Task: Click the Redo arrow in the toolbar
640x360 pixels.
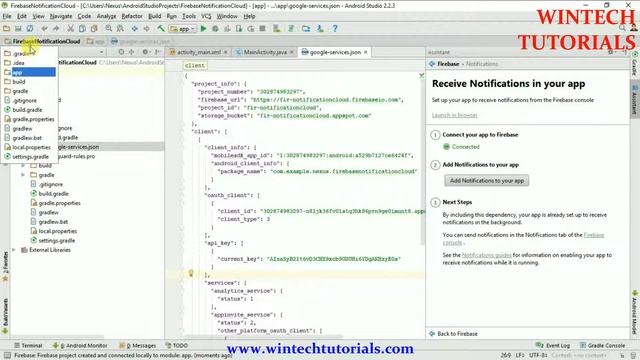Action: [x=56, y=29]
